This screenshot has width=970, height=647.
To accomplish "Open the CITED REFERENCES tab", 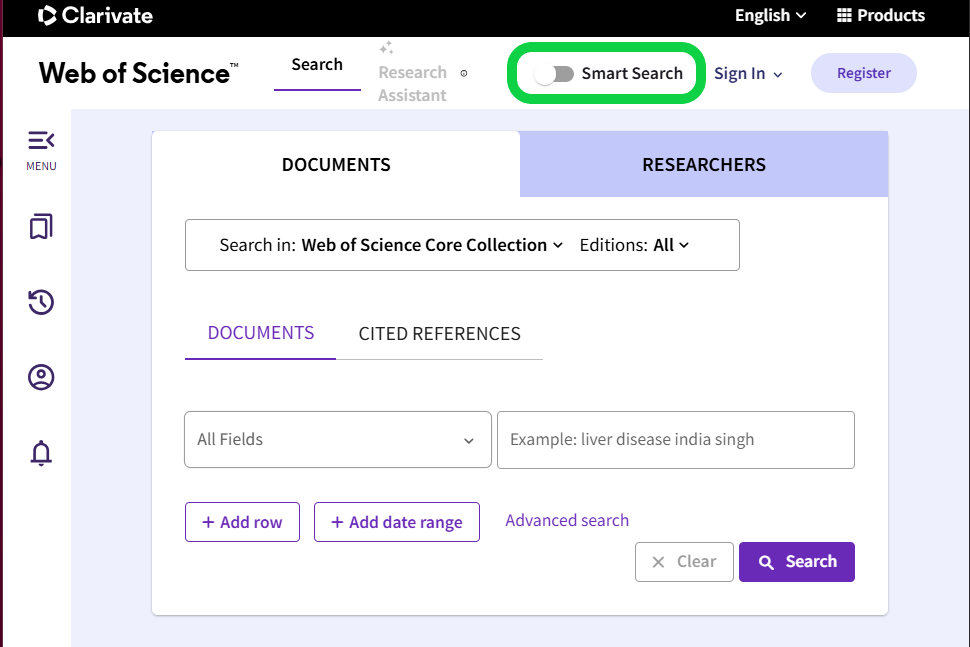I will (440, 333).
